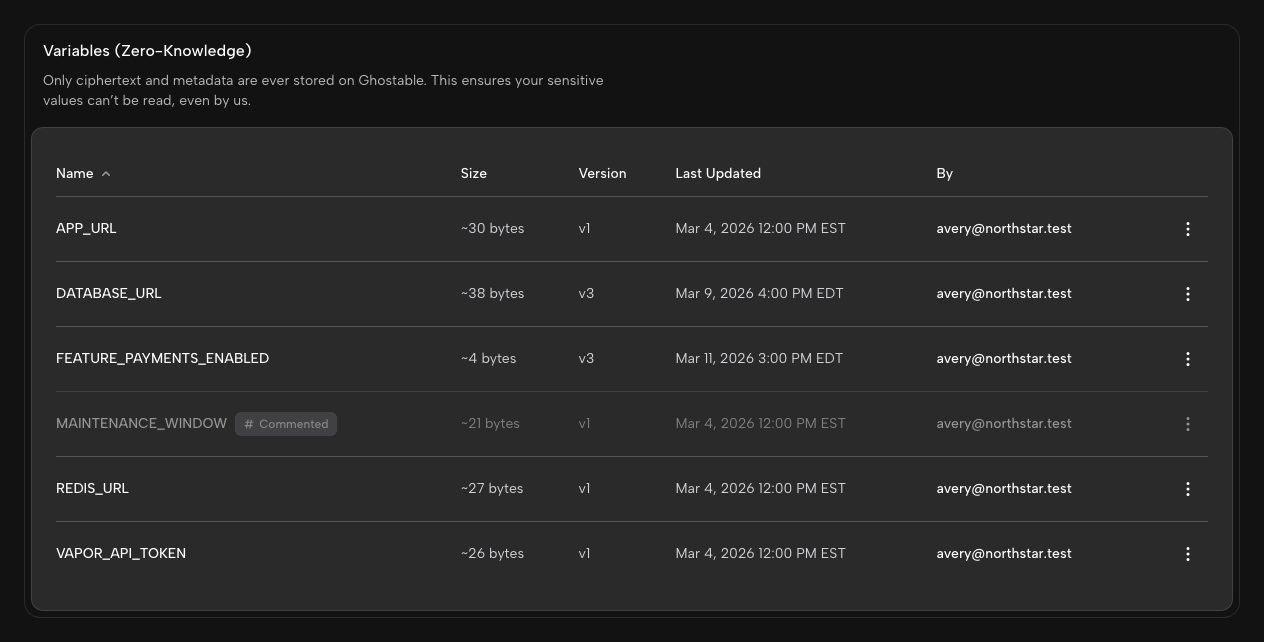Toggle the Commented state on MAINTENANCE_WINDOW
The image size is (1264, 642).
286,424
